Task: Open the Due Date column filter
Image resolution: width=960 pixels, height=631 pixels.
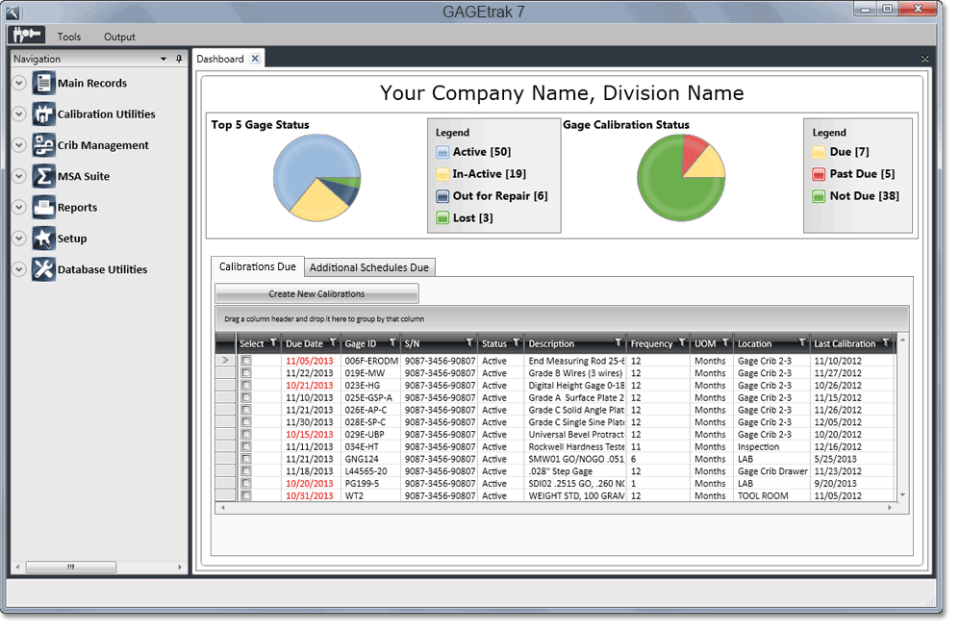Action: (x=332, y=343)
